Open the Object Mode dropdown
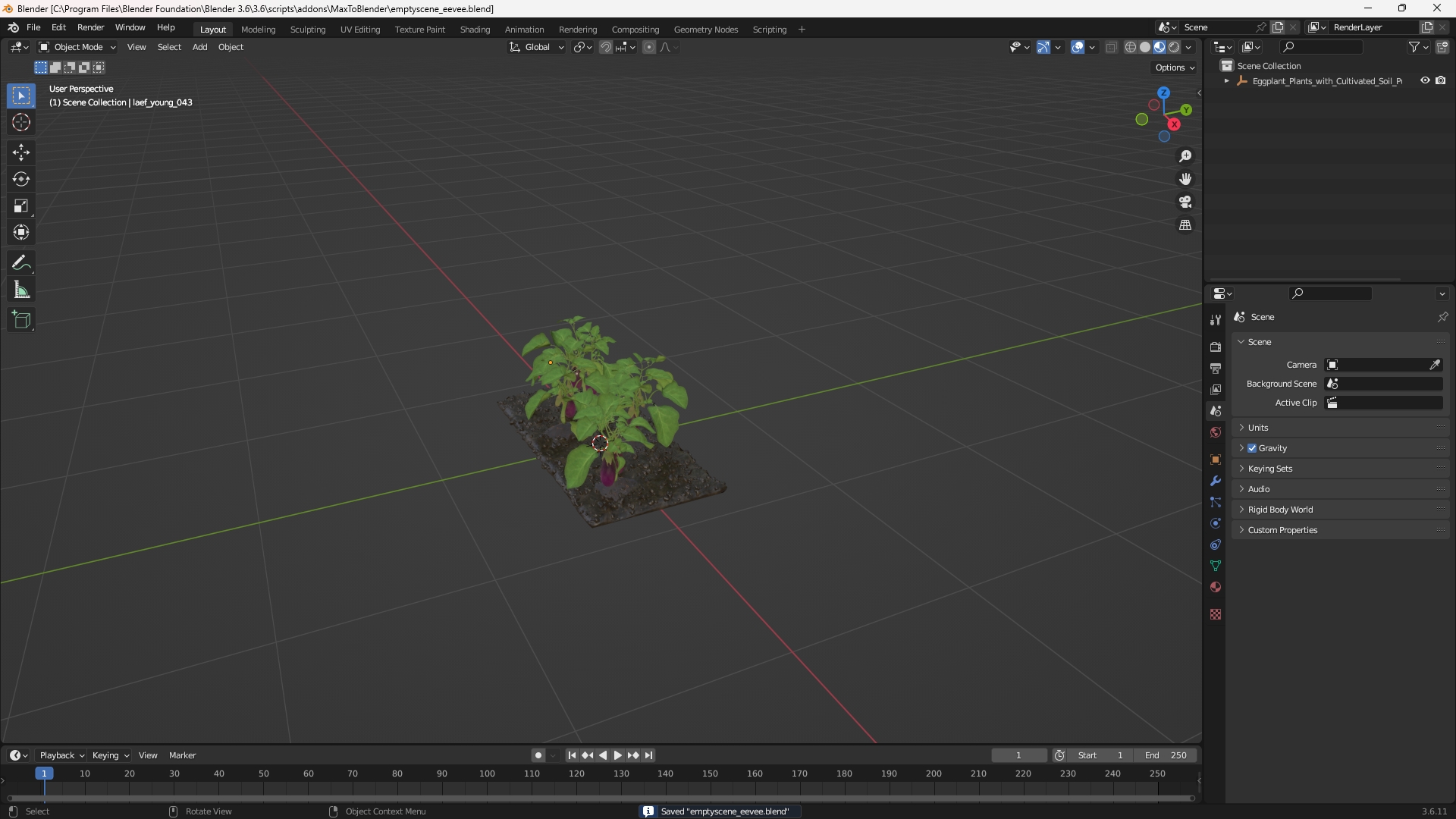Image resolution: width=1456 pixels, height=819 pixels. (77, 47)
